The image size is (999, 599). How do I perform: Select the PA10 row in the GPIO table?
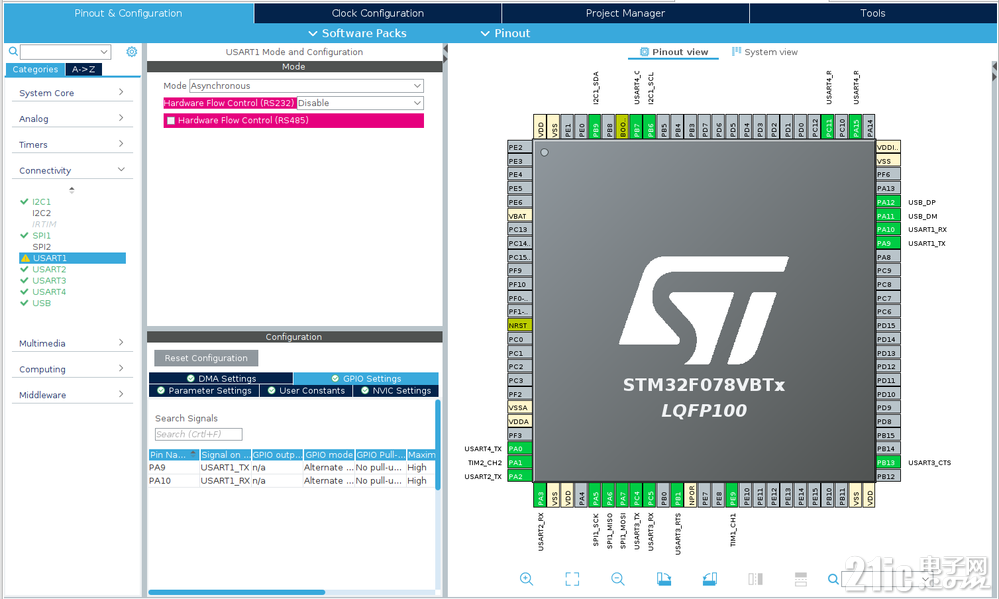click(x=292, y=480)
